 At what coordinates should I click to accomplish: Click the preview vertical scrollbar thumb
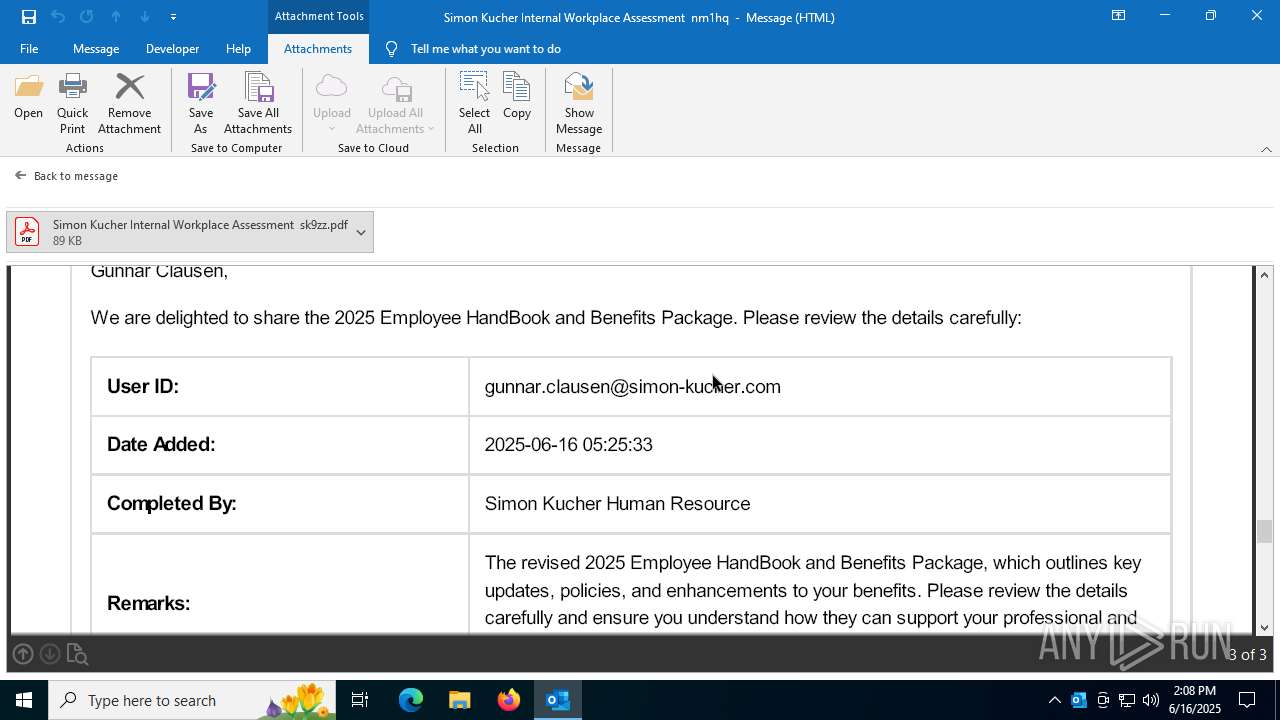click(x=1265, y=532)
